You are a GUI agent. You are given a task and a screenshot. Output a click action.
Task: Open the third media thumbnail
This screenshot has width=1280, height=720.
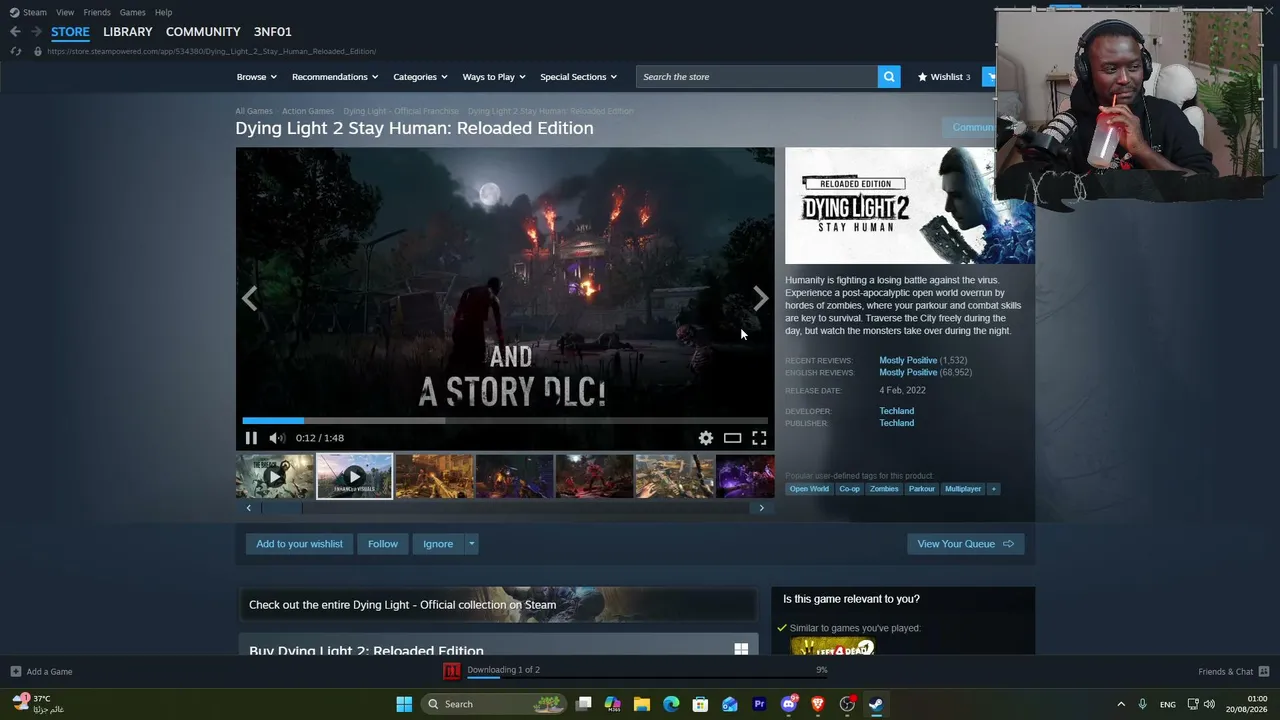(435, 477)
